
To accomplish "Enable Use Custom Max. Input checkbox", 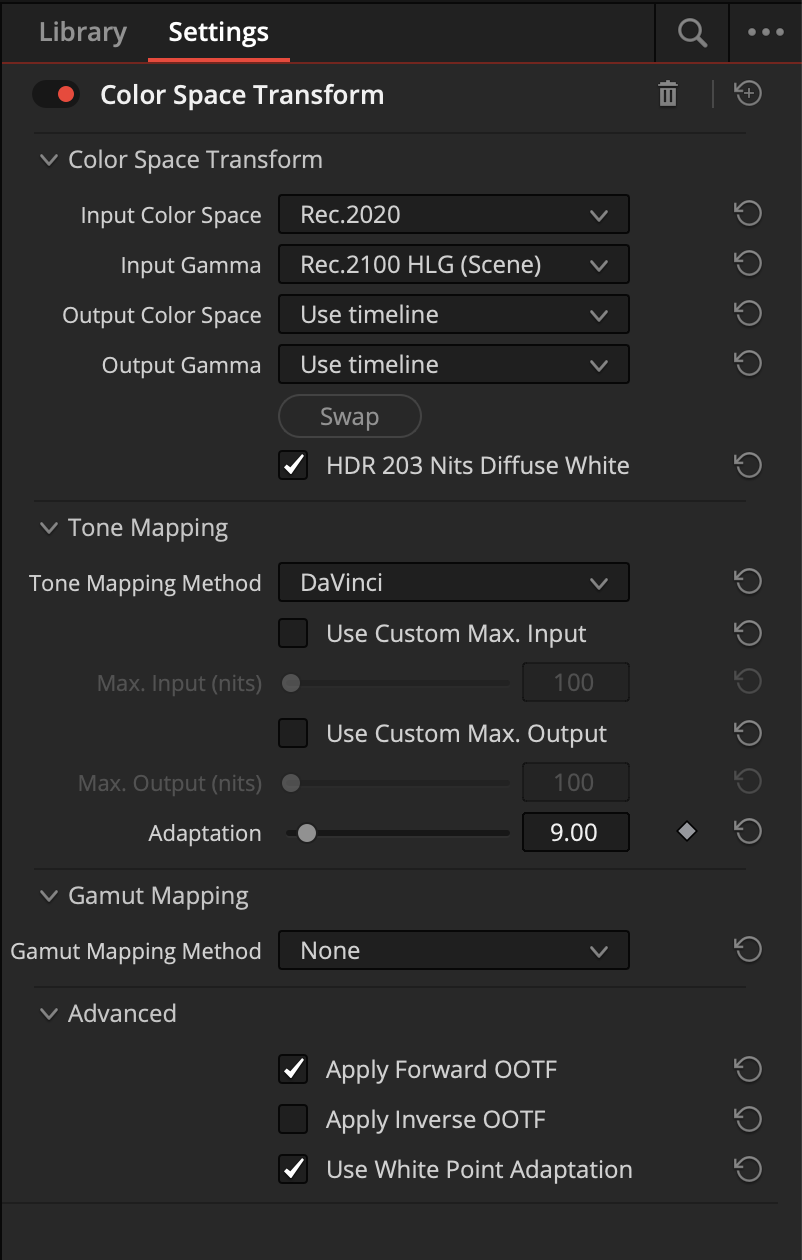I will 293,633.
